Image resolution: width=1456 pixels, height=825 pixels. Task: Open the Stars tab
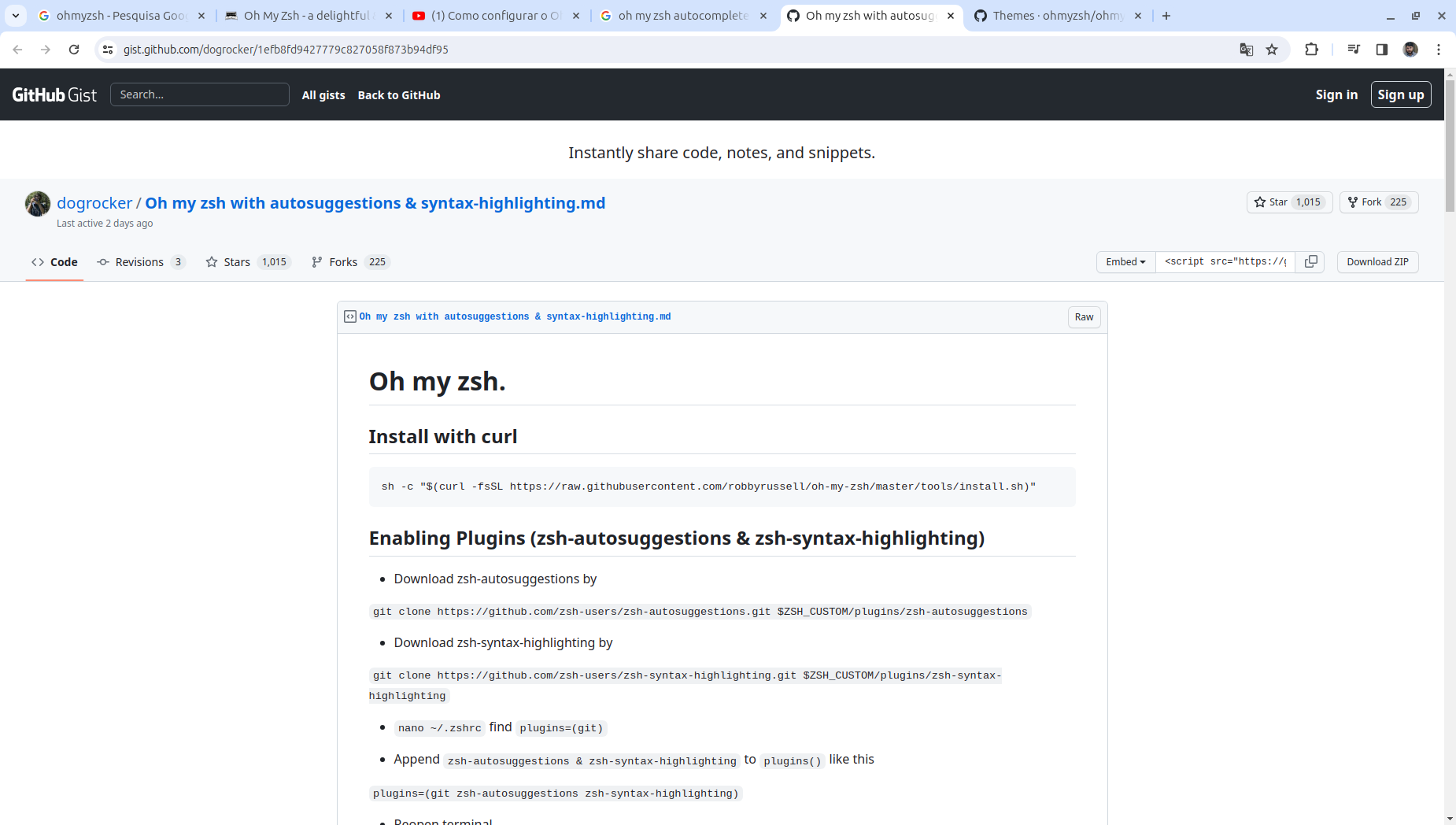[x=248, y=262]
